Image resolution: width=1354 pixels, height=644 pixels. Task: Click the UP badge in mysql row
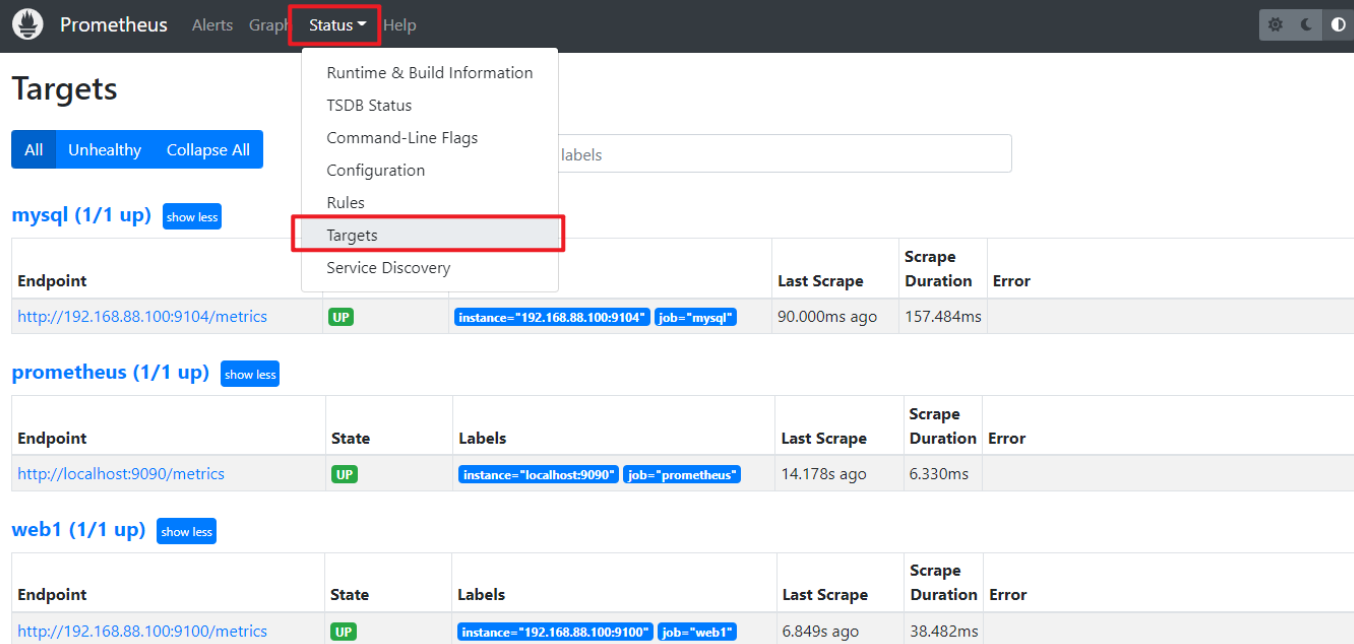click(x=341, y=317)
